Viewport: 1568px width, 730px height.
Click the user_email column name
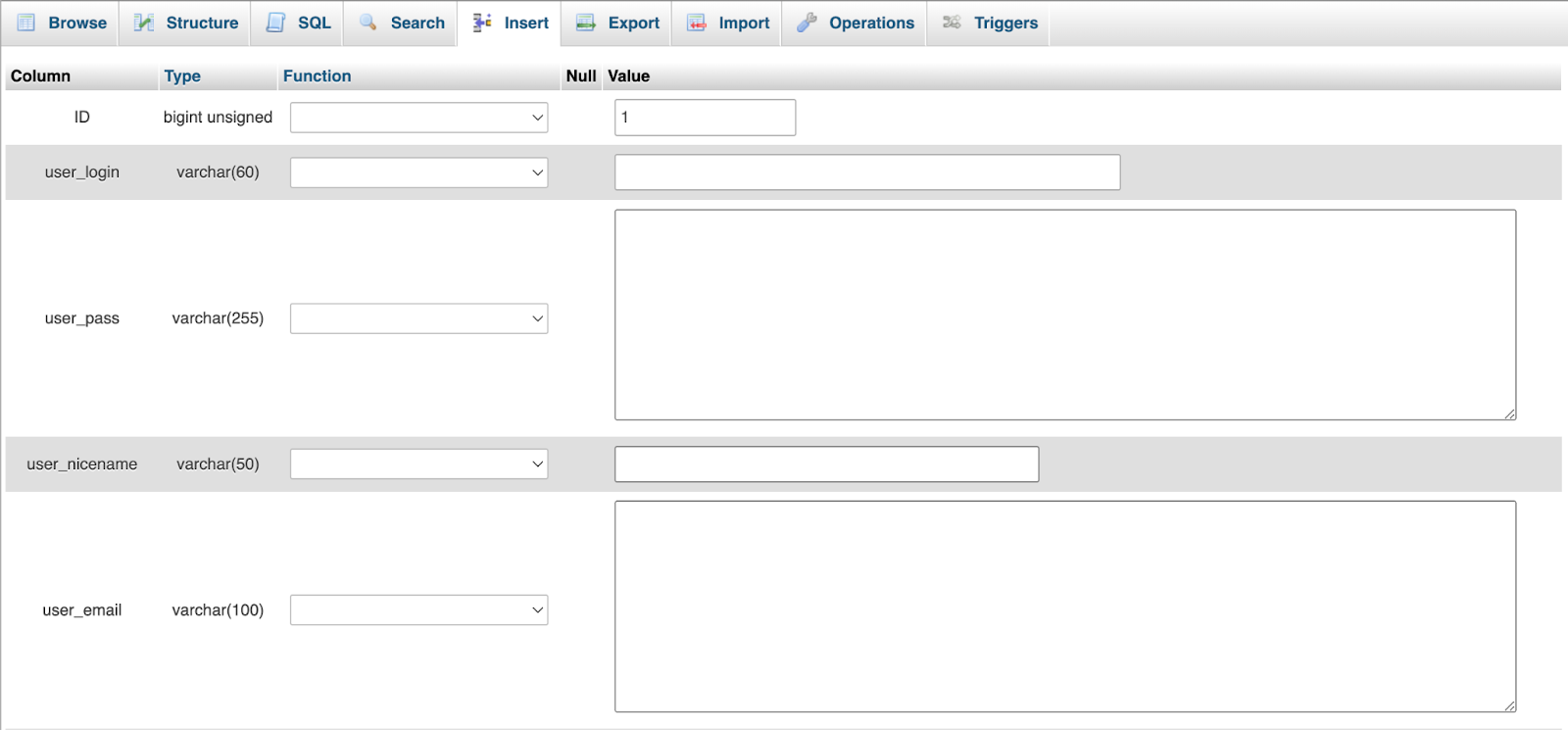[82, 610]
